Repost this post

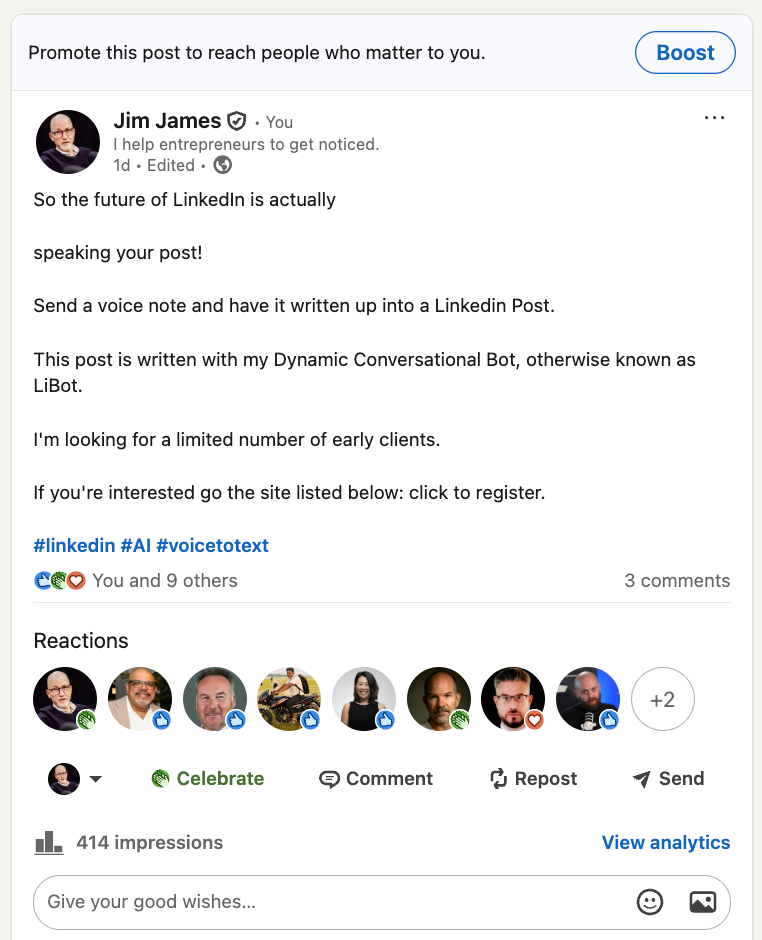coord(533,779)
